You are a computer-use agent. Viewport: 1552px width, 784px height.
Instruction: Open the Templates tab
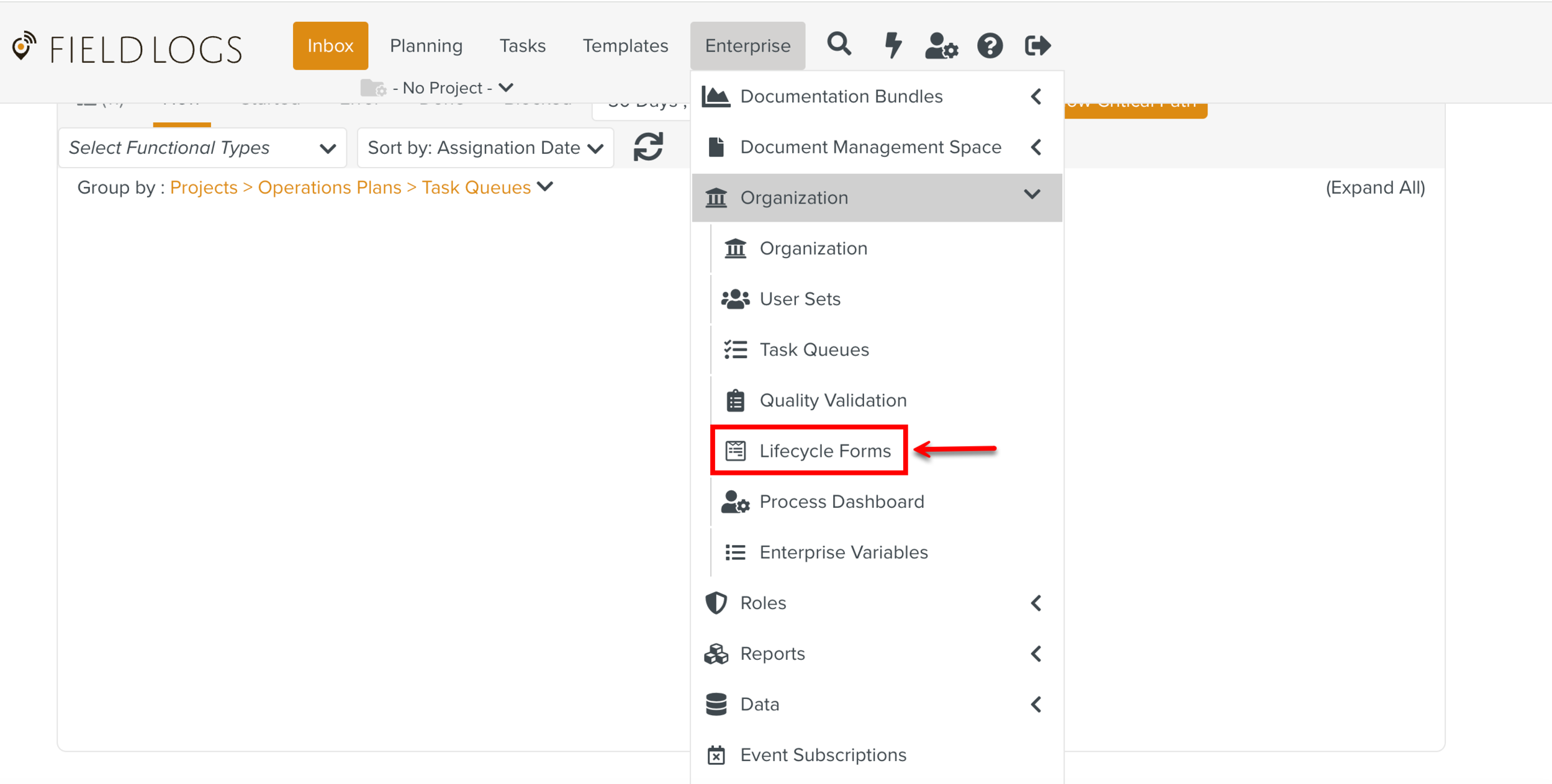click(x=625, y=46)
